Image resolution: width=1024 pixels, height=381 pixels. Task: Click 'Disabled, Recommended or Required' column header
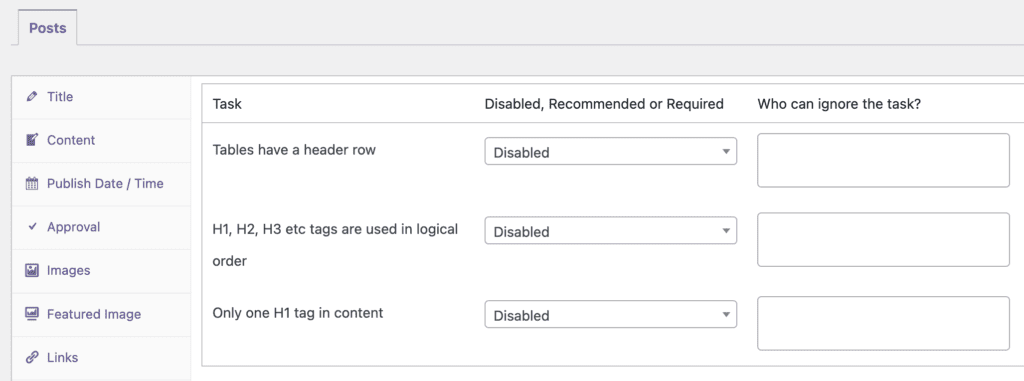coord(604,104)
